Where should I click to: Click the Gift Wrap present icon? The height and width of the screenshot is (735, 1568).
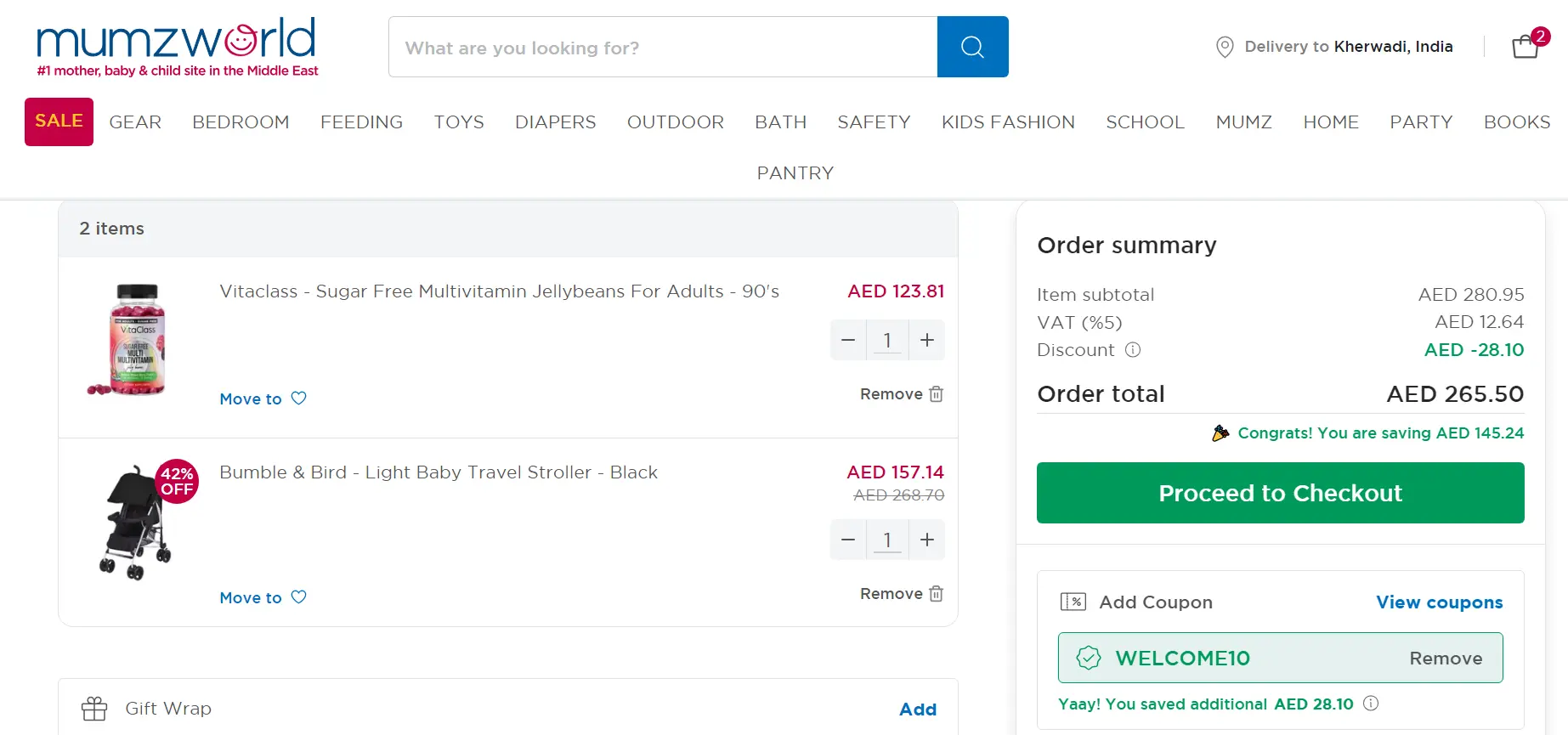[94, 709]
